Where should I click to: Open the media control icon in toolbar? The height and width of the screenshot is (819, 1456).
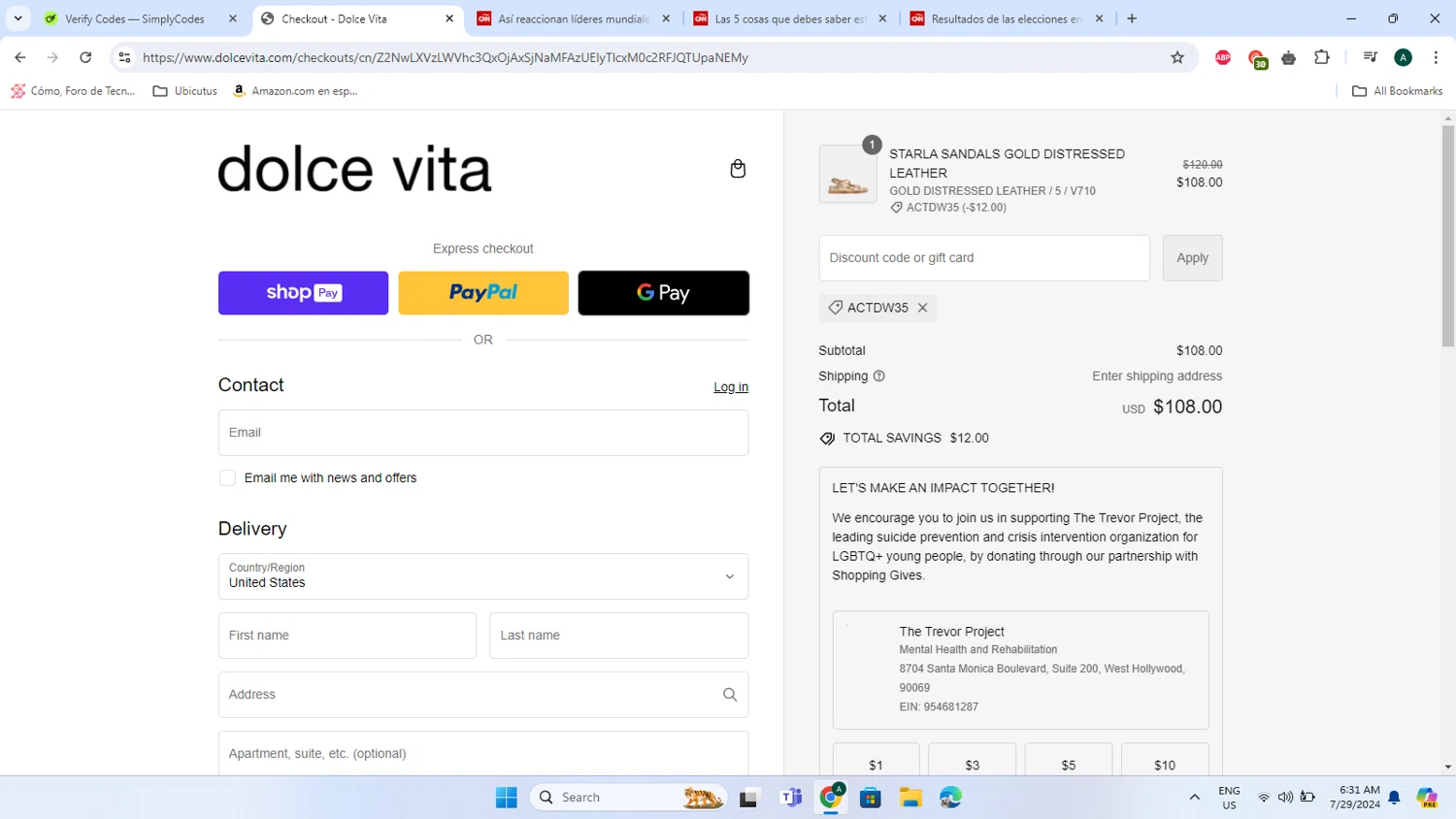point(1370,57)
